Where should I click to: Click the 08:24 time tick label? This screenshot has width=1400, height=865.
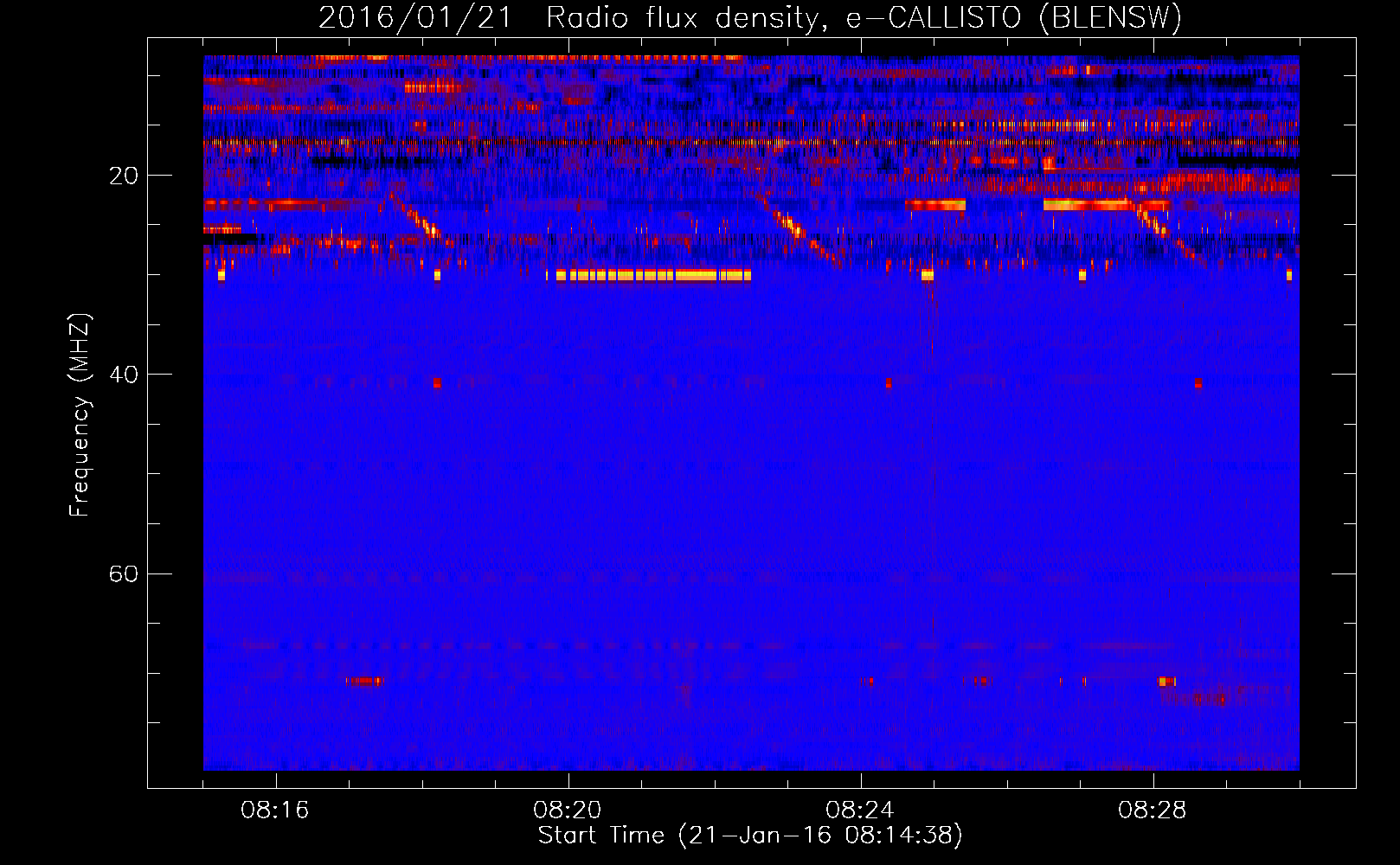860,811
